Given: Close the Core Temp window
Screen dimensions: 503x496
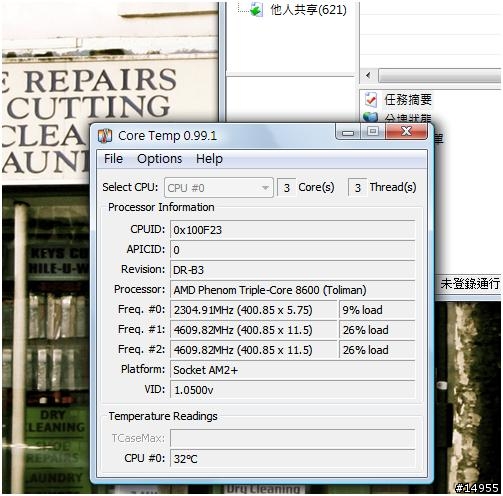Looking at the screenshot, I should pyautogui.click(x=406, y=131).
